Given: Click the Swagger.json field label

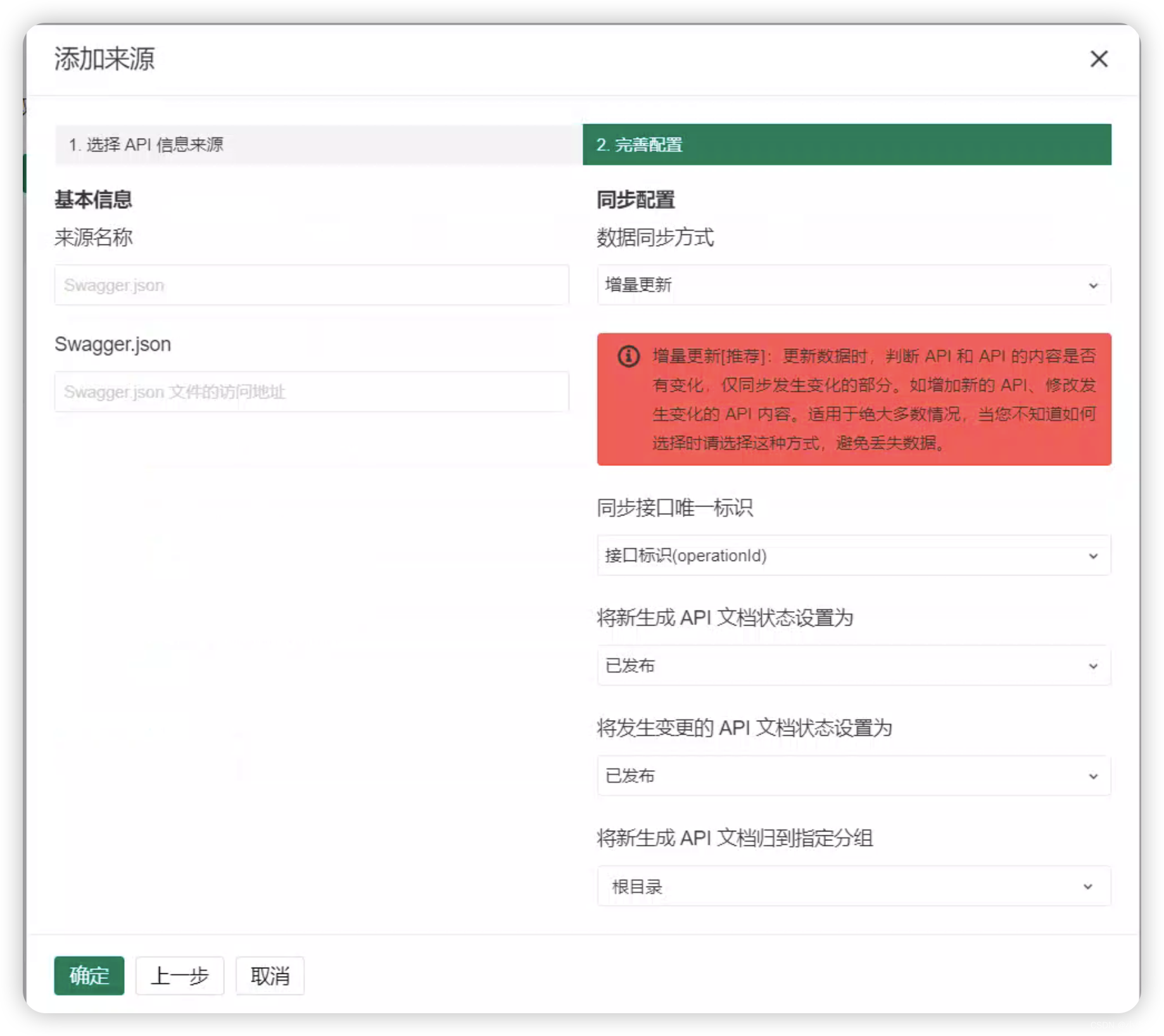Looking at the screenshot, I should tap(113, 344).
